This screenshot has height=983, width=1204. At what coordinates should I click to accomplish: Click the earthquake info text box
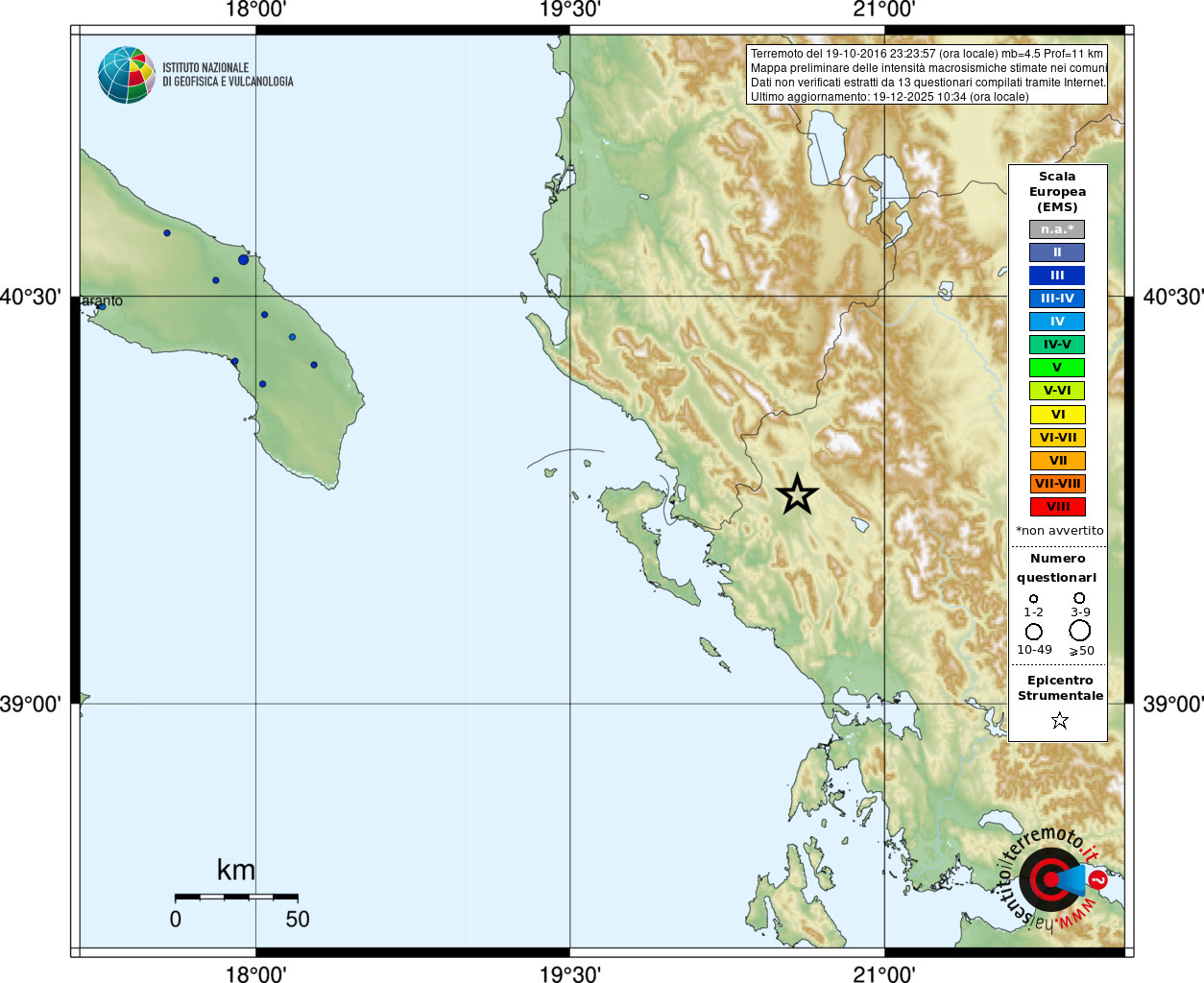[x=927, y=75]
